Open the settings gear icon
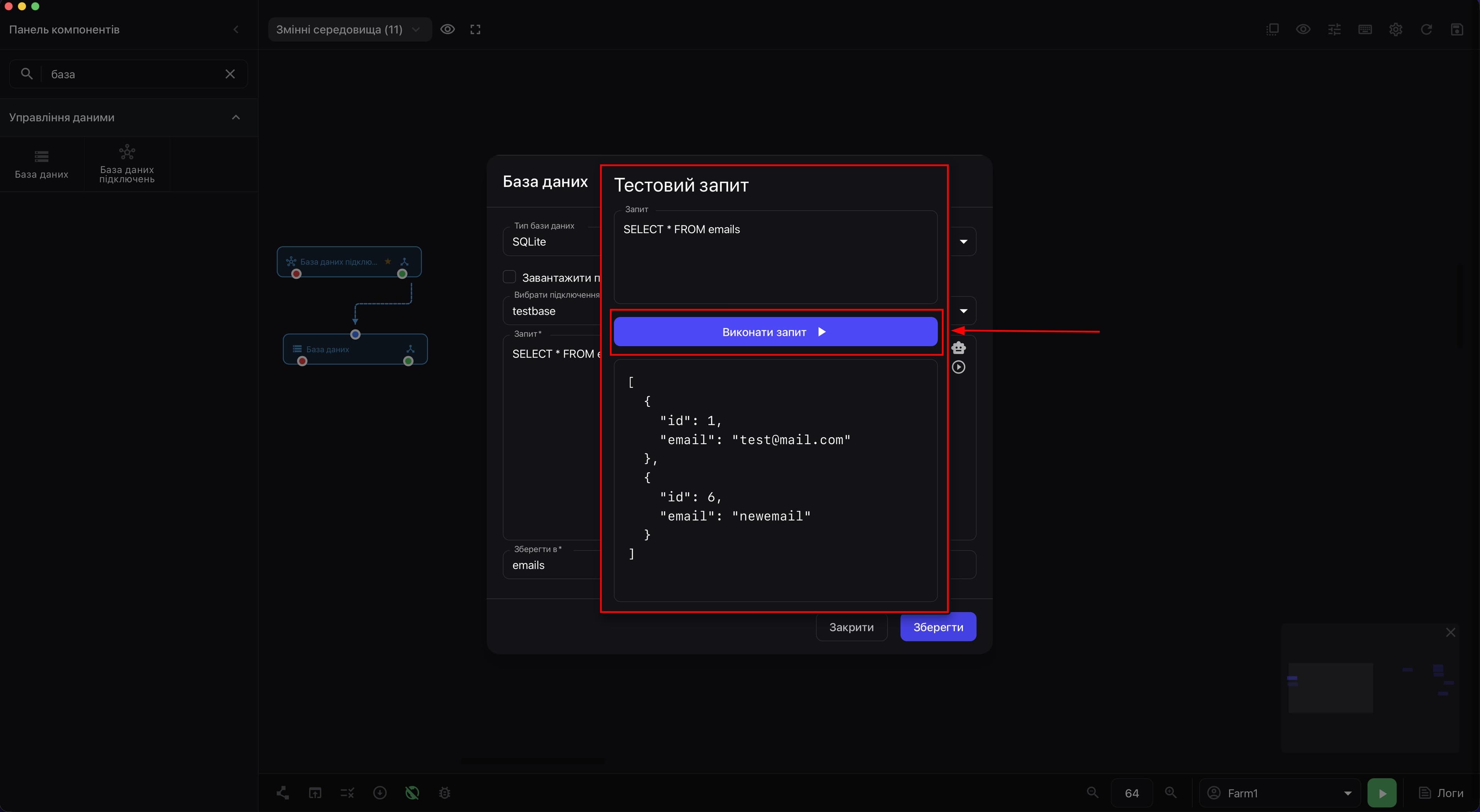The height and width of the screenshot is (812, 1480). (x=1396, y=29)
